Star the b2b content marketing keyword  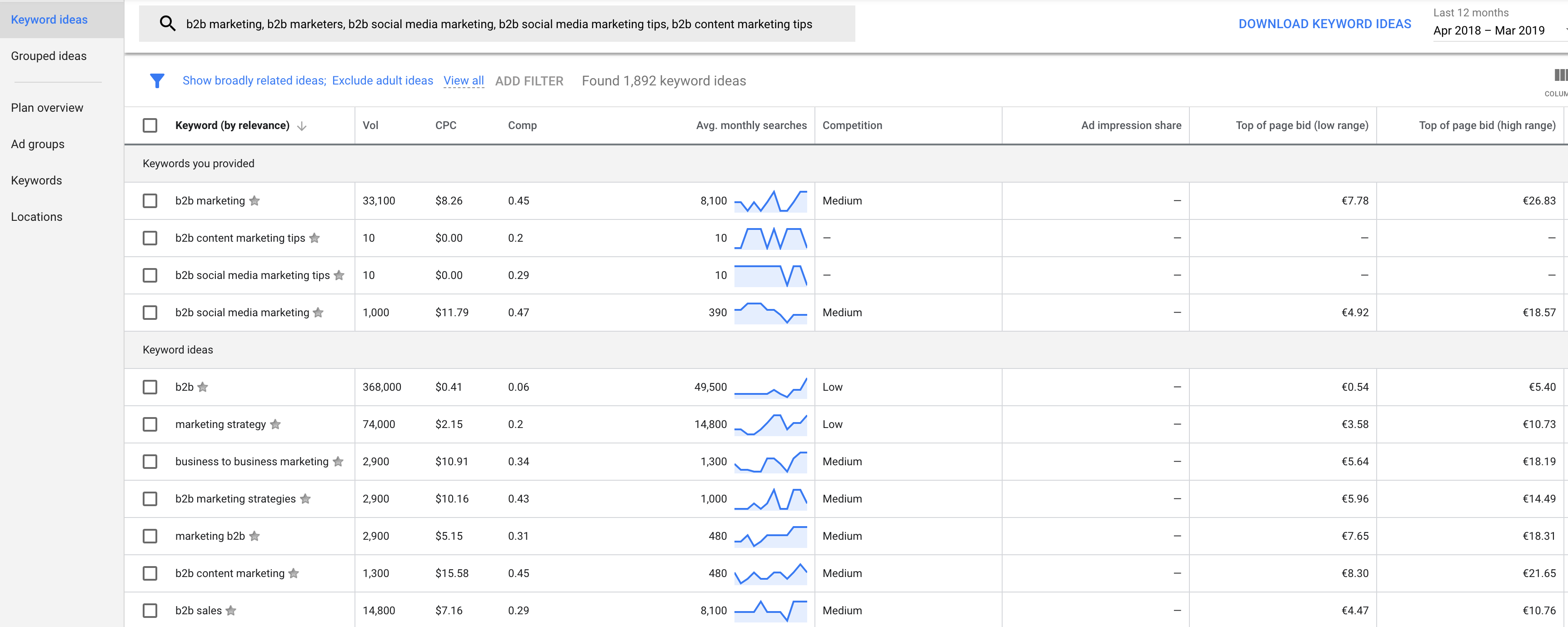coord(294,573)
